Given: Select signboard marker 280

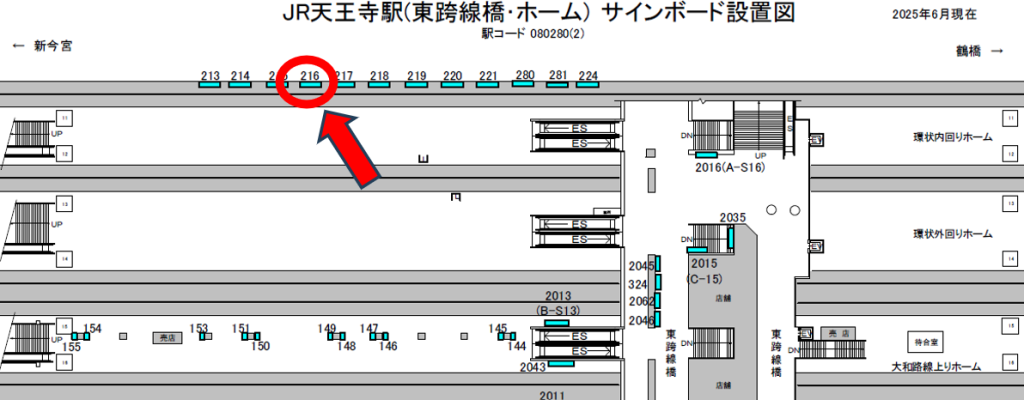Looking at the screenshot, I should coord(524,84).
